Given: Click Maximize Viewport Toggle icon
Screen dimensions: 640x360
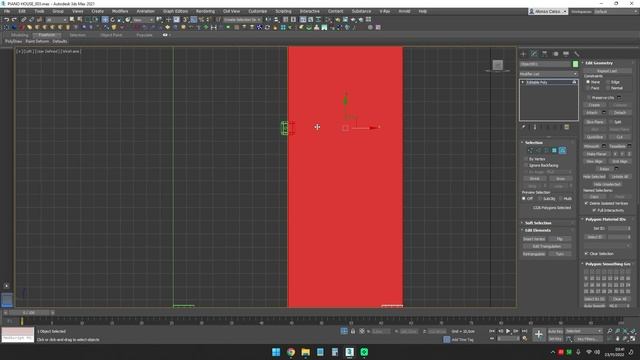Looking at the screenshot, I should 633,339.
